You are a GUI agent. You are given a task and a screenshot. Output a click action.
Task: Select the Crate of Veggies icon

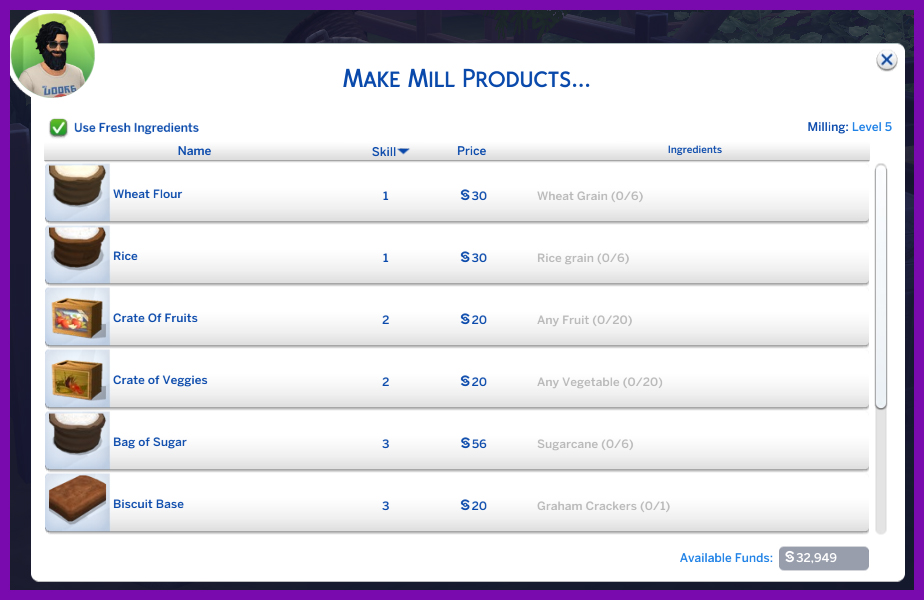77,378
